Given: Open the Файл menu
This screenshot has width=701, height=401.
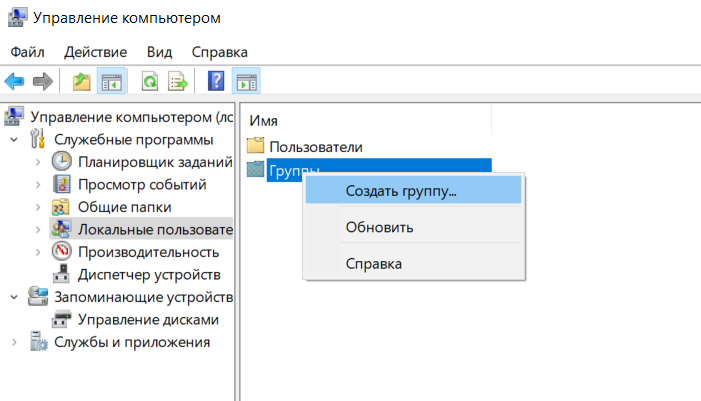Looking at the screenshot, I should coord(27,52).
